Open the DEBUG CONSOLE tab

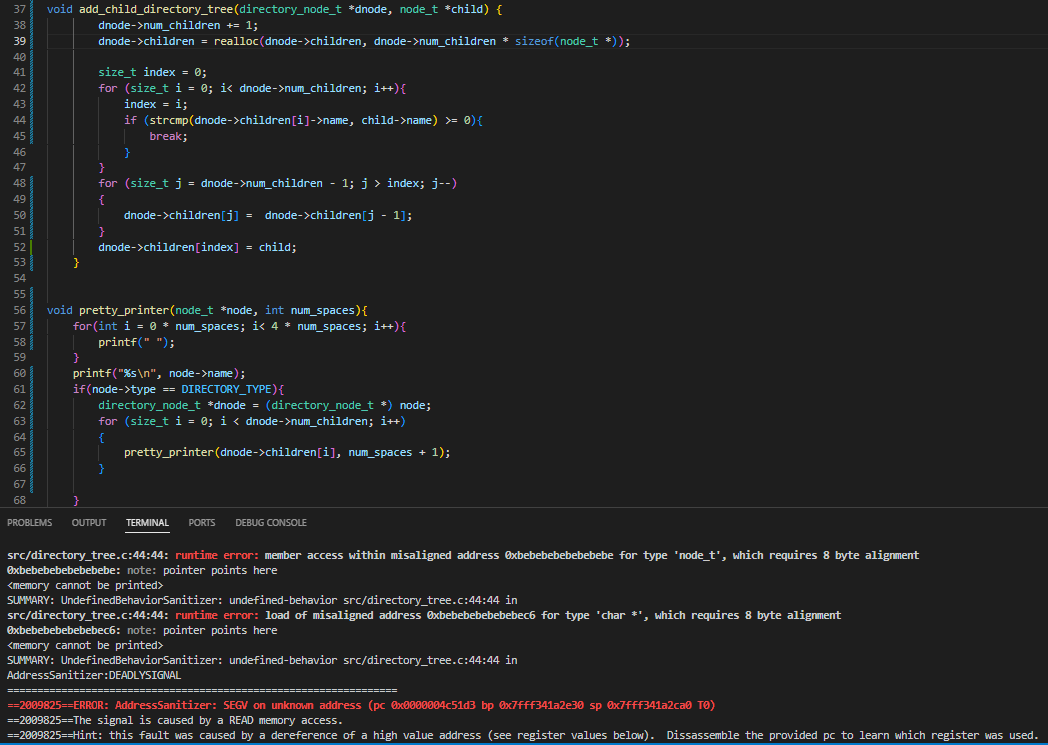point(271,523)
